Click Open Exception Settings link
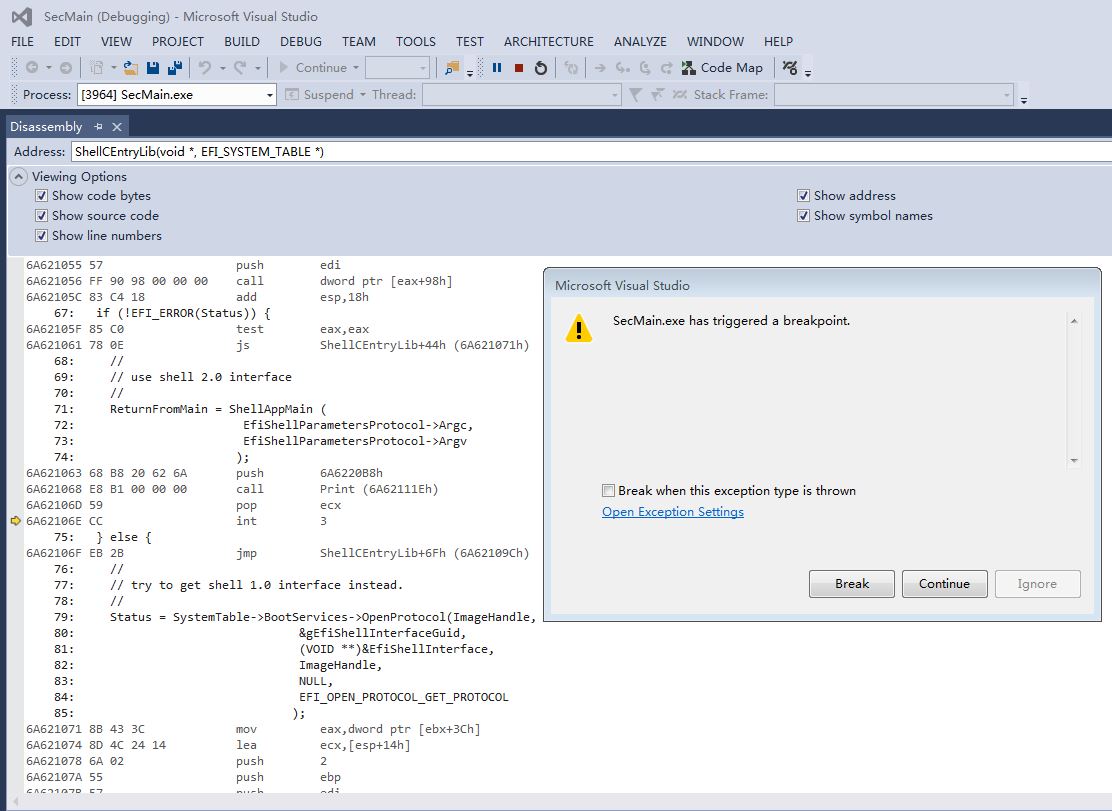The image size is (1112, 811). tap(673, 512)
